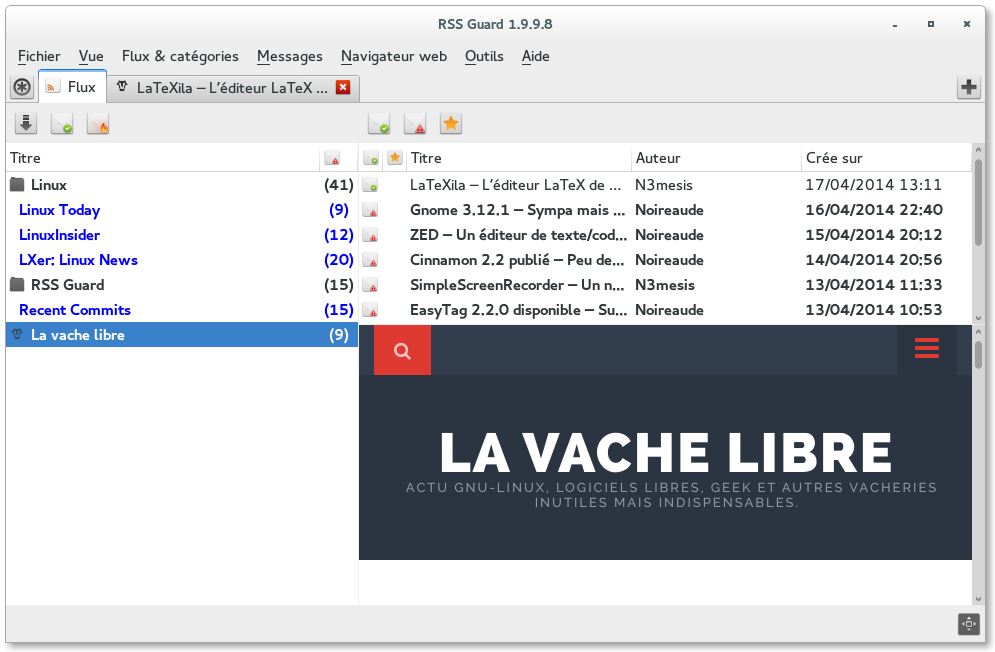This screenshot has width=995, height=652.
Task: Click author N3mesis on LaTeXila row
Action: (x=664, y=185)
